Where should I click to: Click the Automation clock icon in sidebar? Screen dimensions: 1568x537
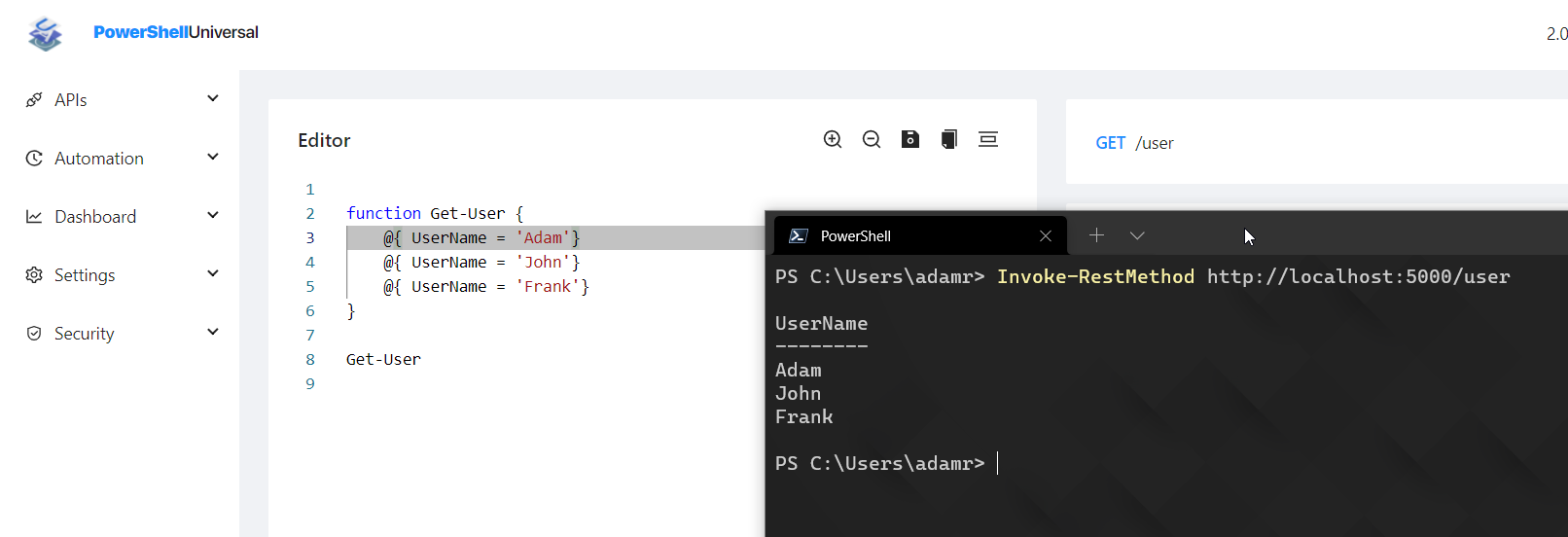point(34,159)
